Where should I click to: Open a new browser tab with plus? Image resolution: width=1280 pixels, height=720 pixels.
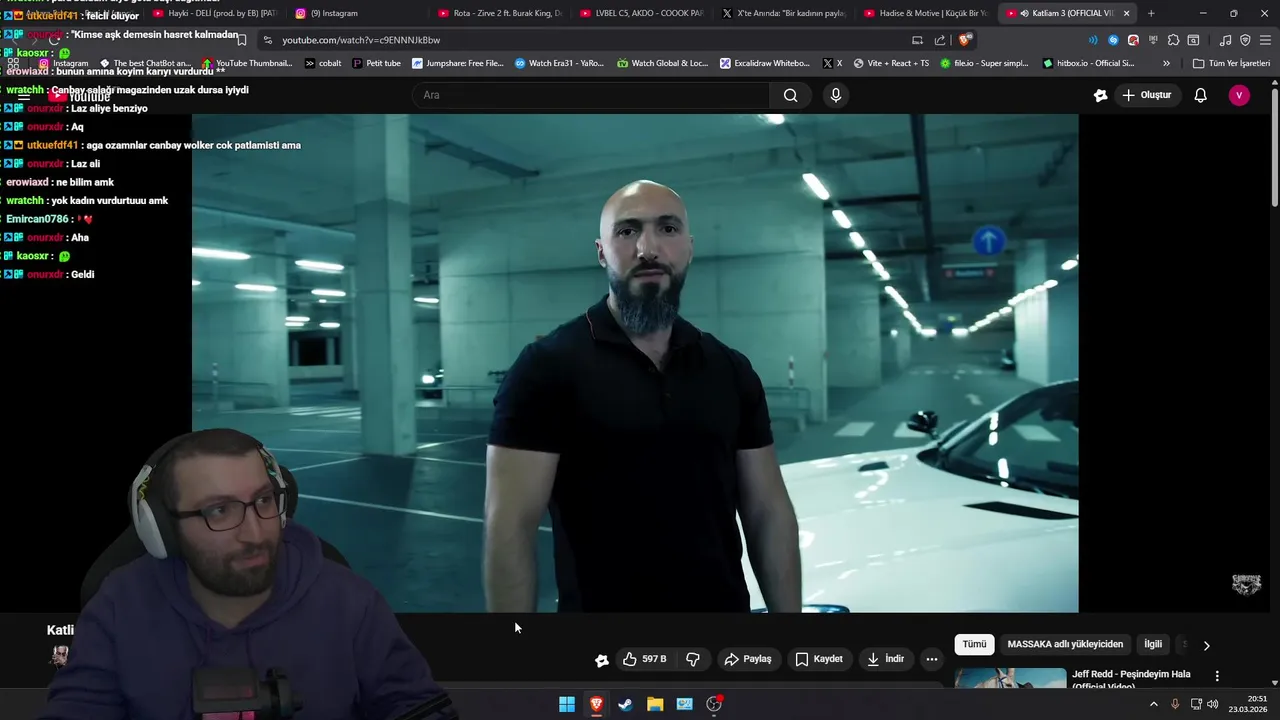[1151, 13]
